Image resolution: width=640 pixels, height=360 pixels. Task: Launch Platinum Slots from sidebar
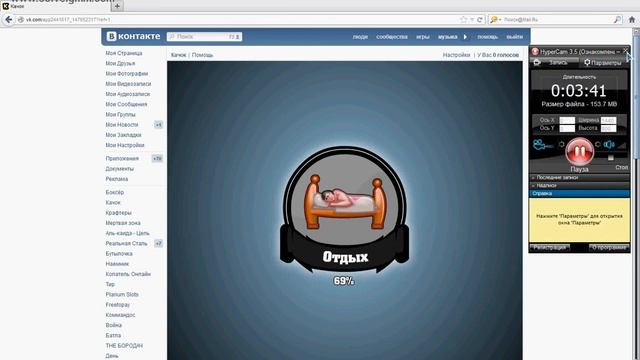(122, 294)
